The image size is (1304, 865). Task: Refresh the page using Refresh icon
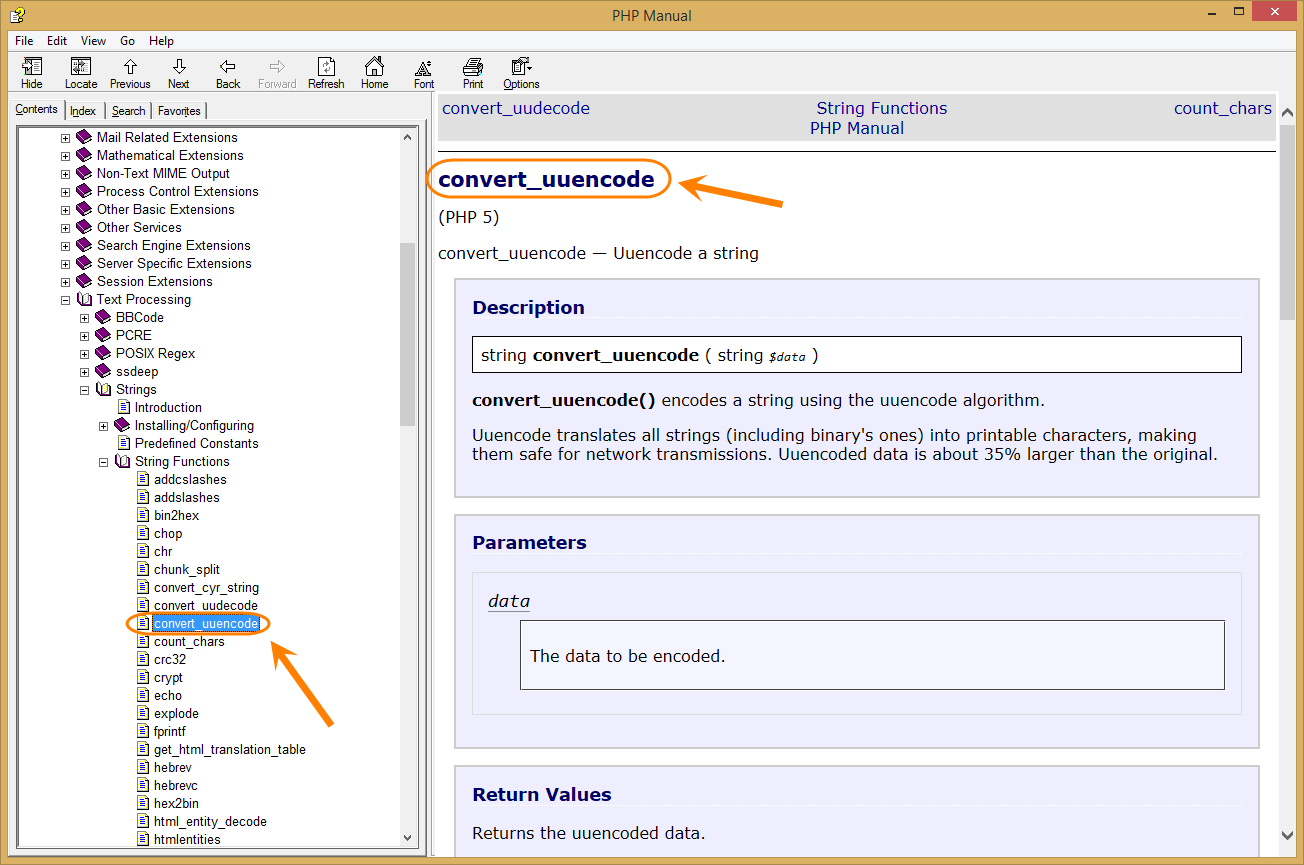(x=326, y=73)
